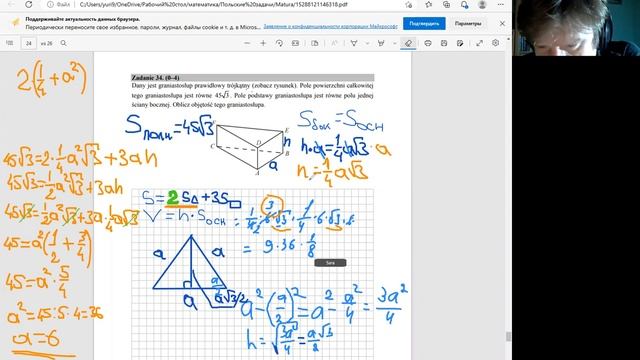The width and height of the screenshot is (640, 360).
Task: Open the Microsoft privacy statement link
Action: click(x=330, y=27)
